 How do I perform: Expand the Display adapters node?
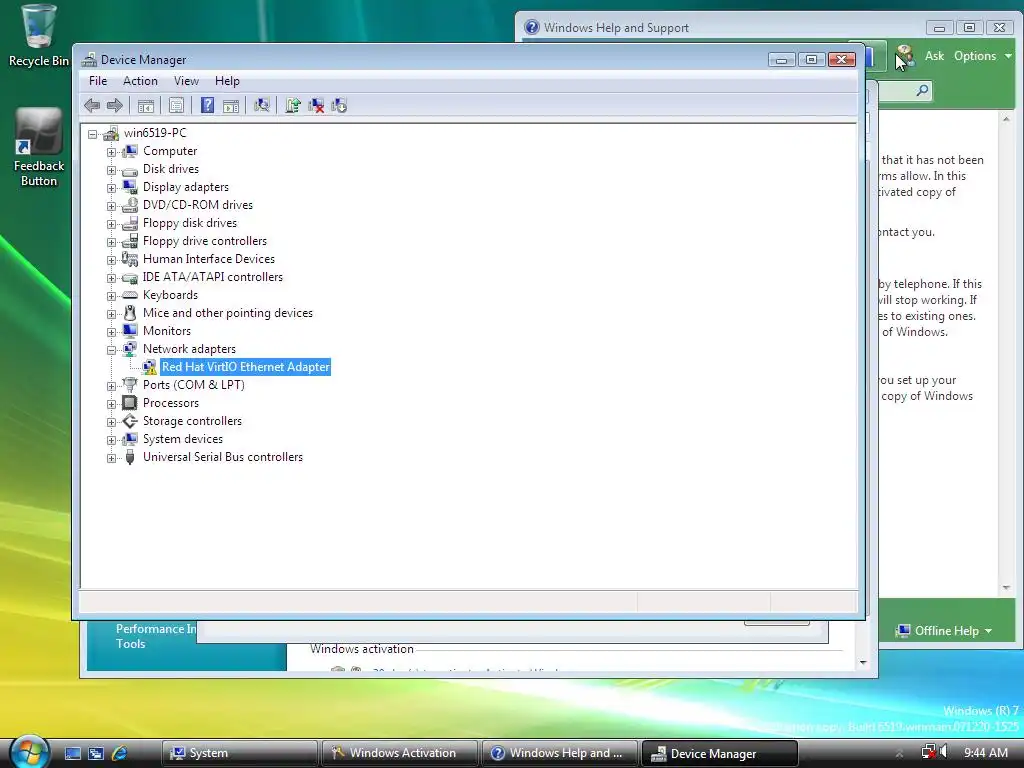click(x=112, y=188)
